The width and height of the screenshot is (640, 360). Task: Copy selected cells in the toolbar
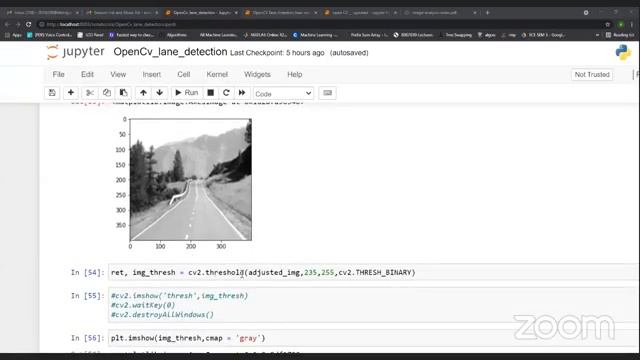click(x=107, y=93)
